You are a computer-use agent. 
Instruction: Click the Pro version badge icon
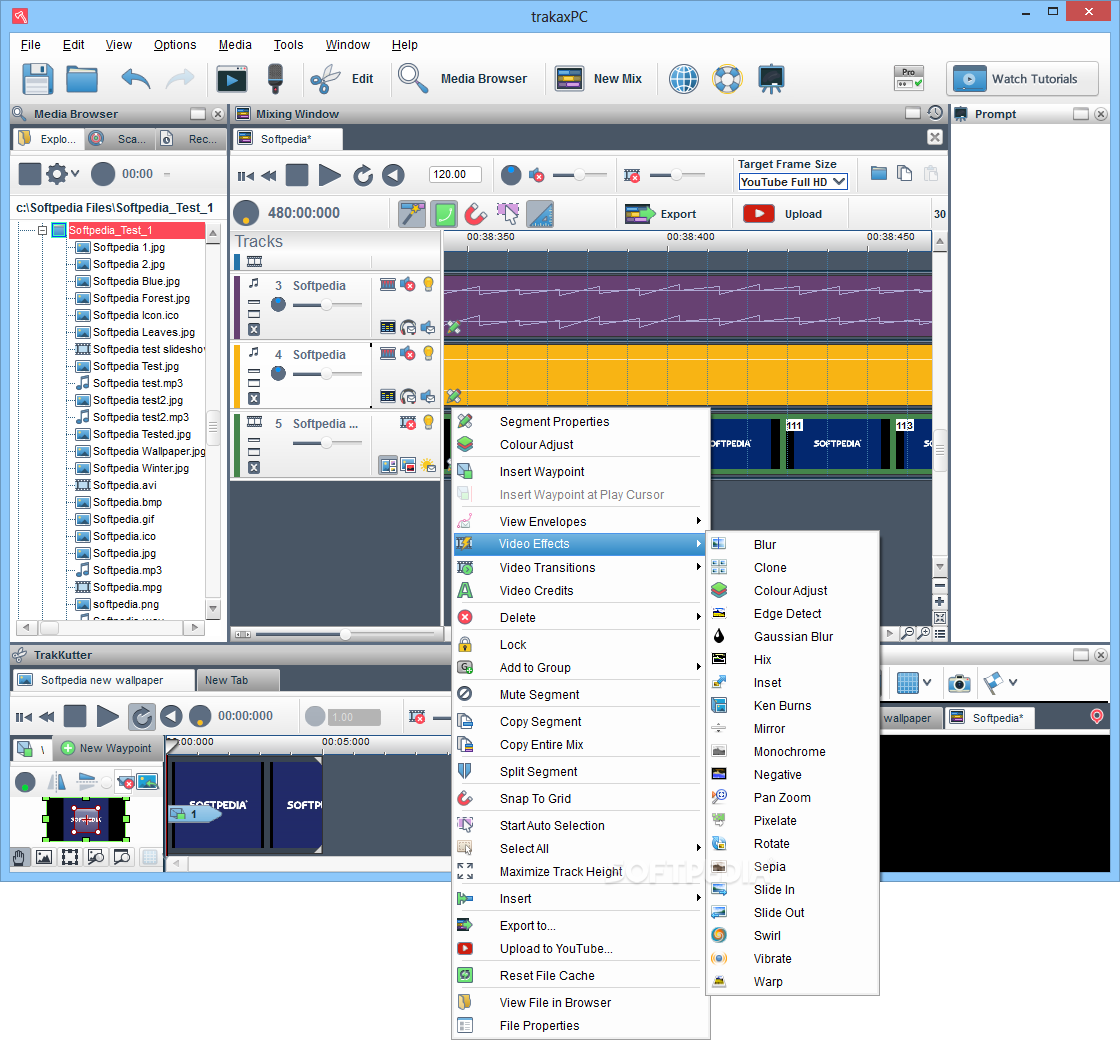click(x=908, y=78)
